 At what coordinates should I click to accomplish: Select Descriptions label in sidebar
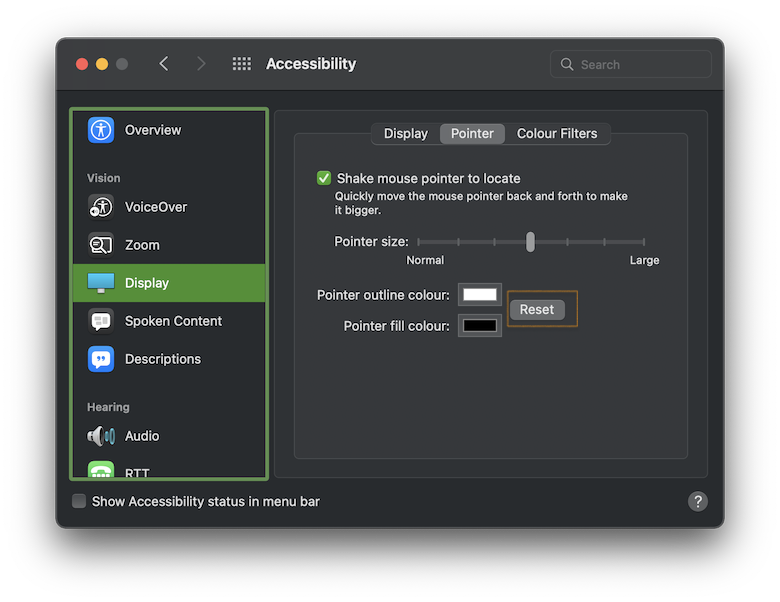tap(163, 359)
